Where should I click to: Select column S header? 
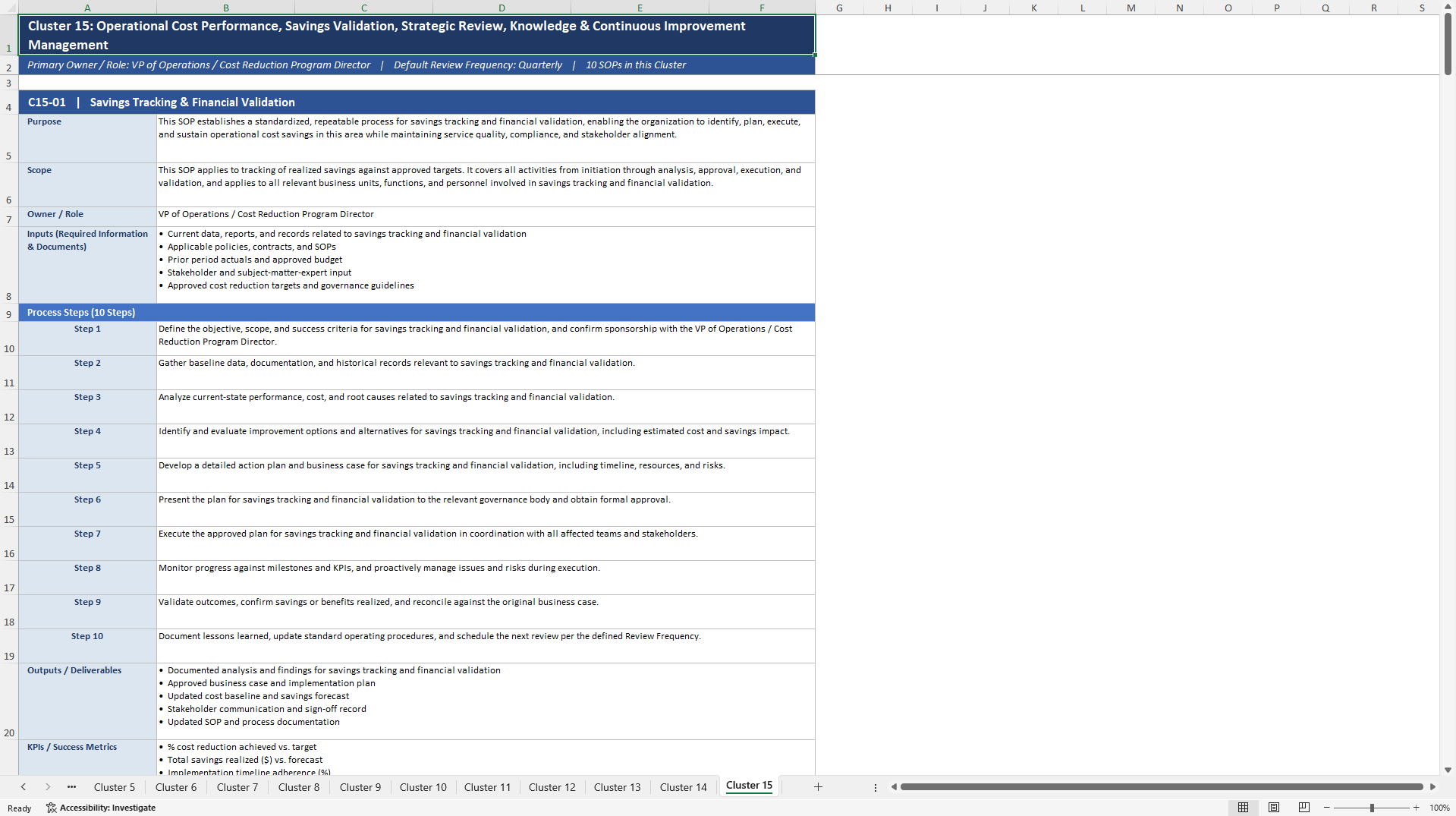coord(1422,8)
